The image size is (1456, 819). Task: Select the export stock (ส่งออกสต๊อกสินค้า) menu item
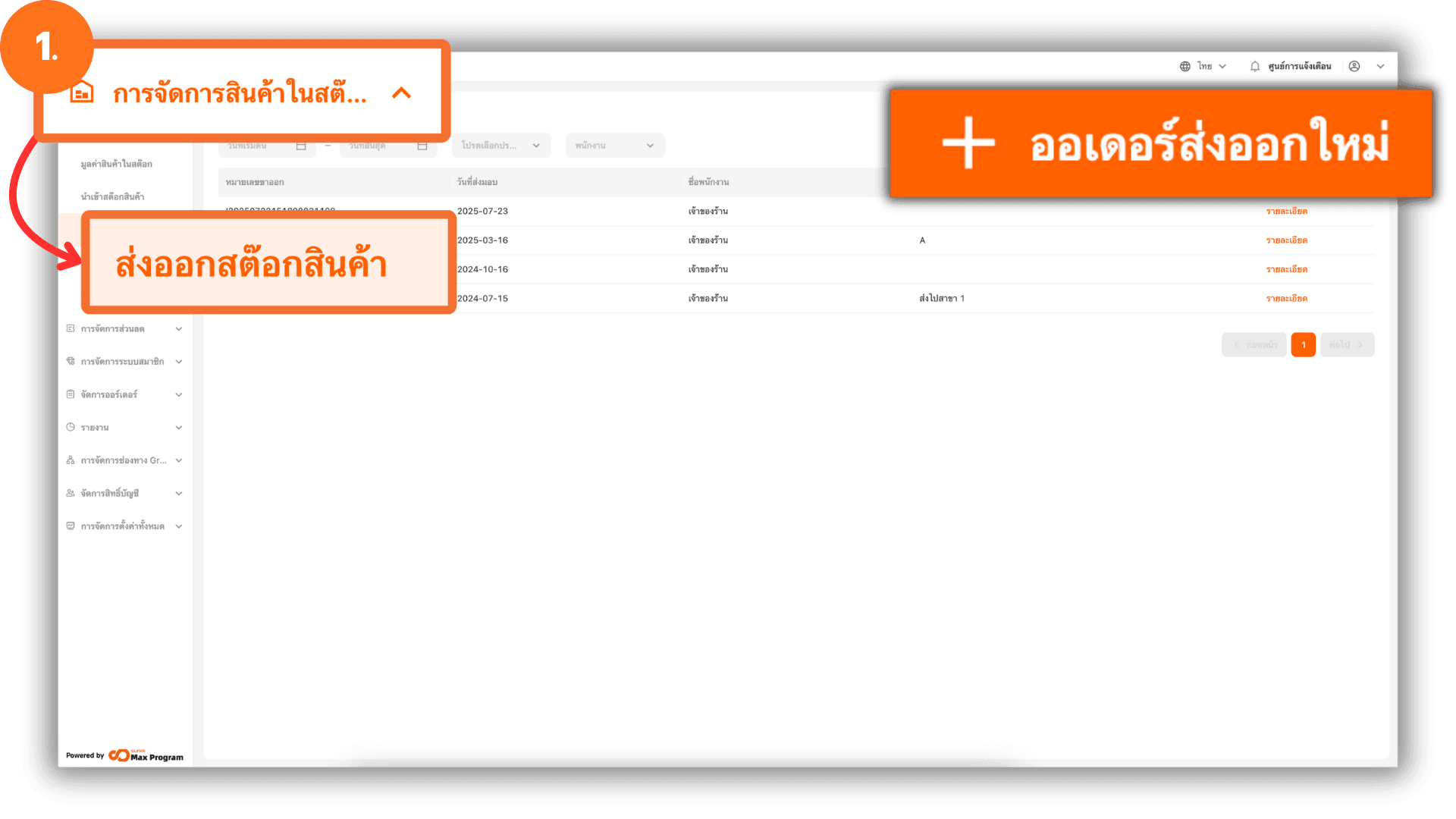(251, 264)
